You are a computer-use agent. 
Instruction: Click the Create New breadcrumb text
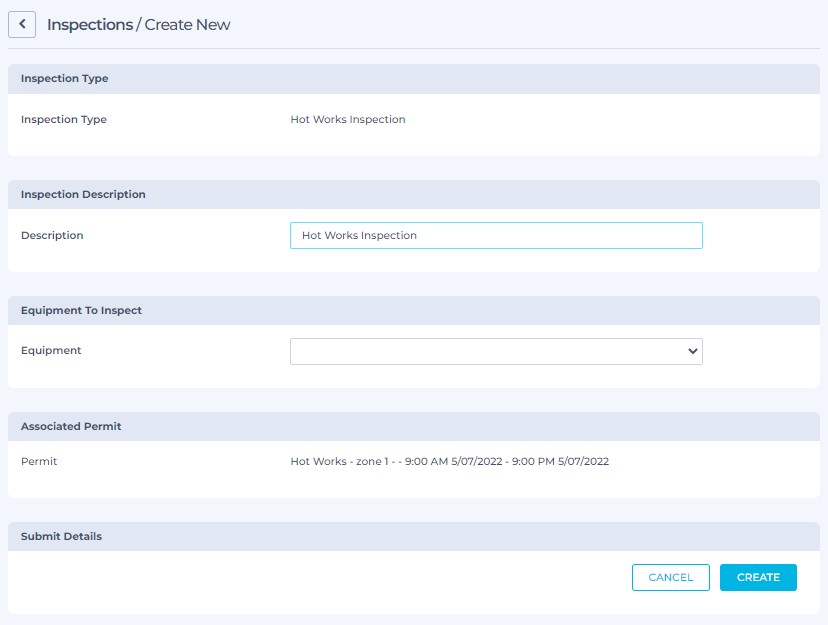click(x=188, y=24)
